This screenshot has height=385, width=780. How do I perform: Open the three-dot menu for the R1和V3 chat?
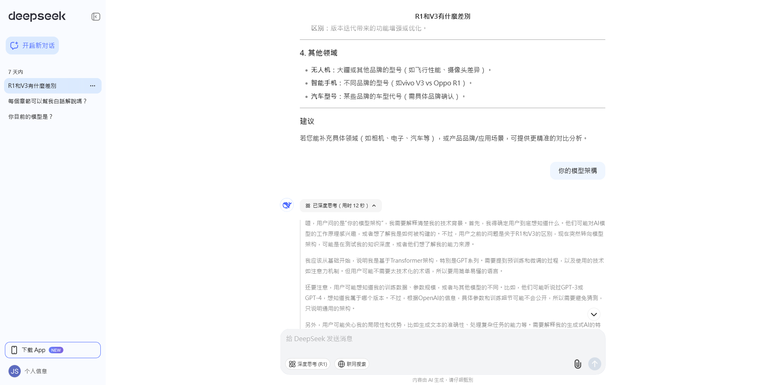[x=93, y=86]
